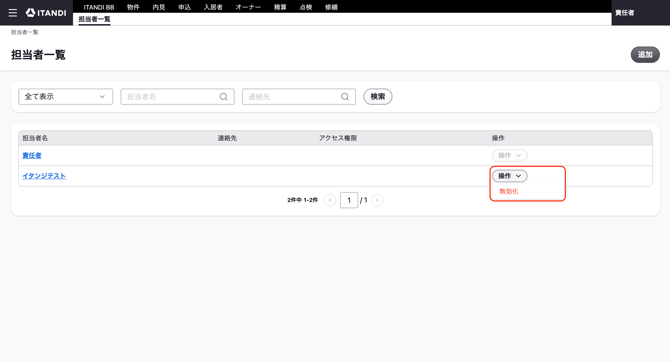Open the hamburger menu icon
670x362 pixels.
coord(13,13)
